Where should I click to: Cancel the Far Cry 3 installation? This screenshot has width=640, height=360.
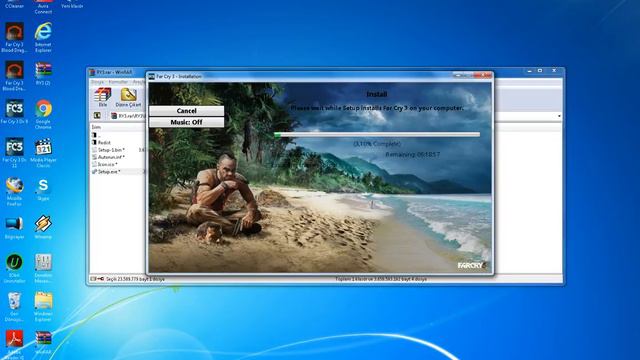pos(187,111)
